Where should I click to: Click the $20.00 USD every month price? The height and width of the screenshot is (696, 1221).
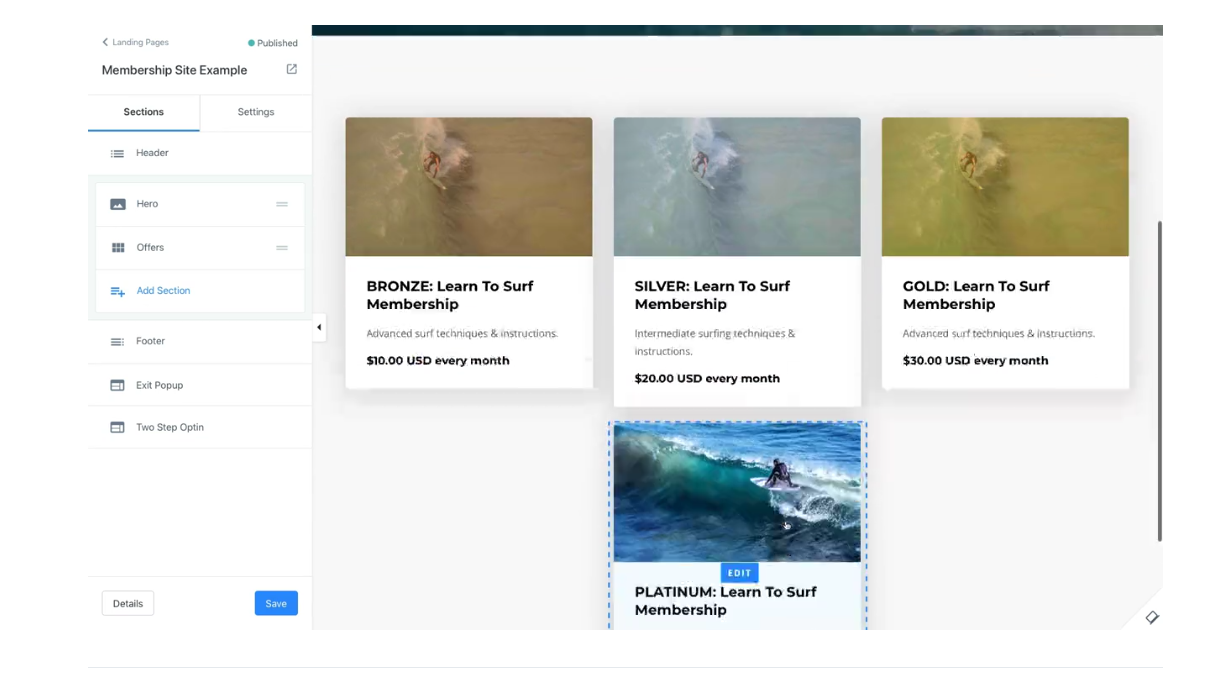[707, 378]
